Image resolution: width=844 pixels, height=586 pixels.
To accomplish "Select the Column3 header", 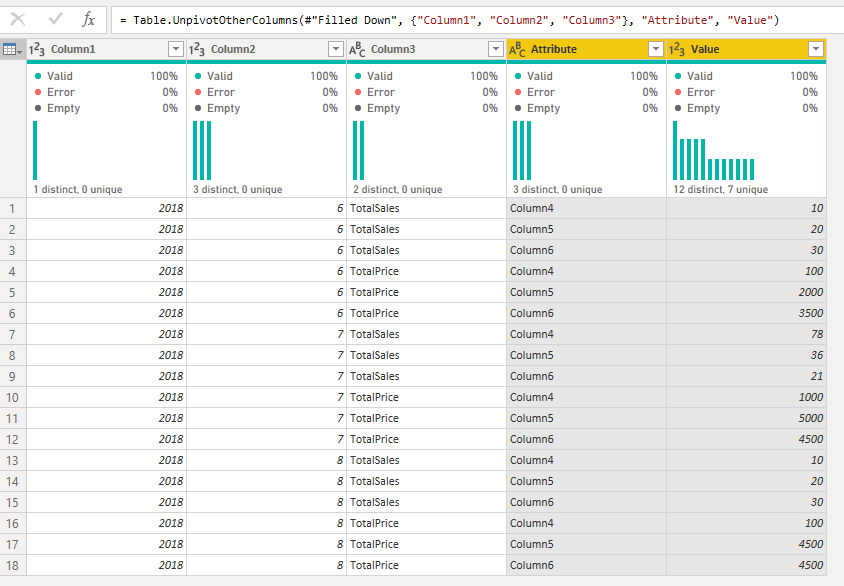I will [x=426, y=50].
